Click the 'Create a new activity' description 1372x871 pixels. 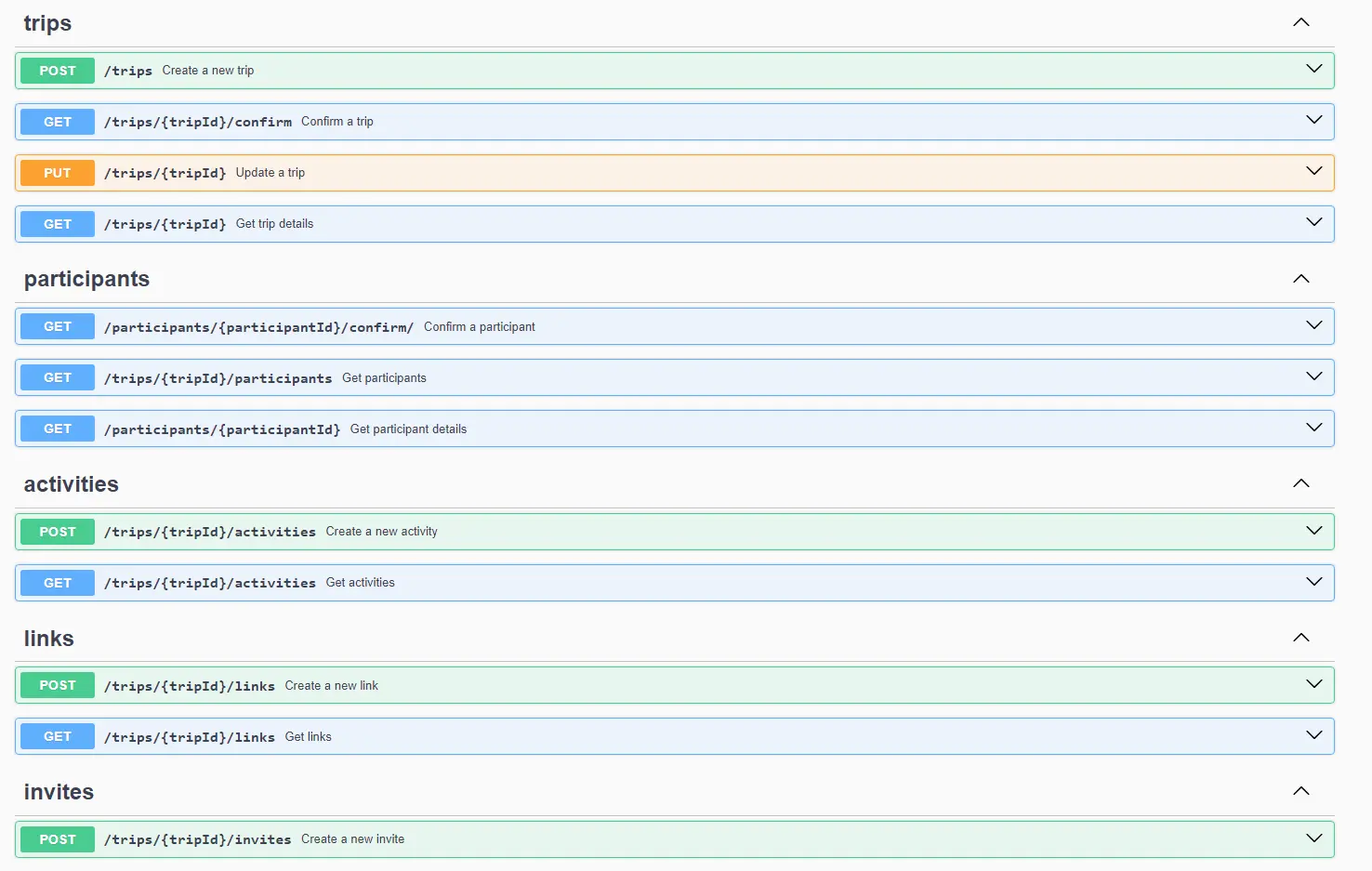(x=381, y=532)
